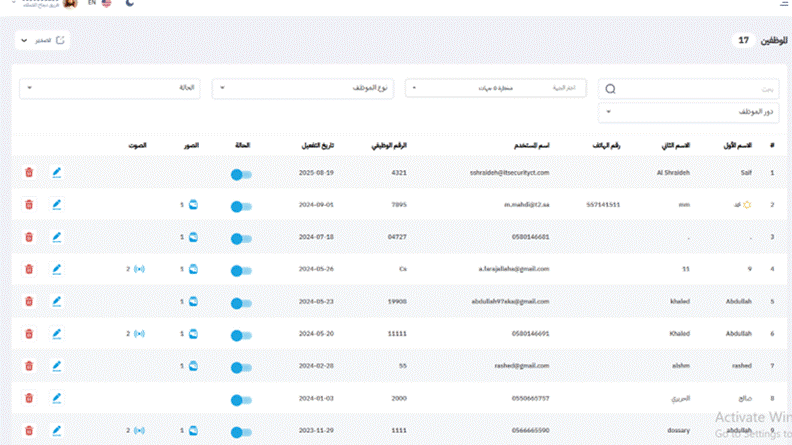Select phone number 557141511 cell
This screenshot has width=792, height=445.
603,205
